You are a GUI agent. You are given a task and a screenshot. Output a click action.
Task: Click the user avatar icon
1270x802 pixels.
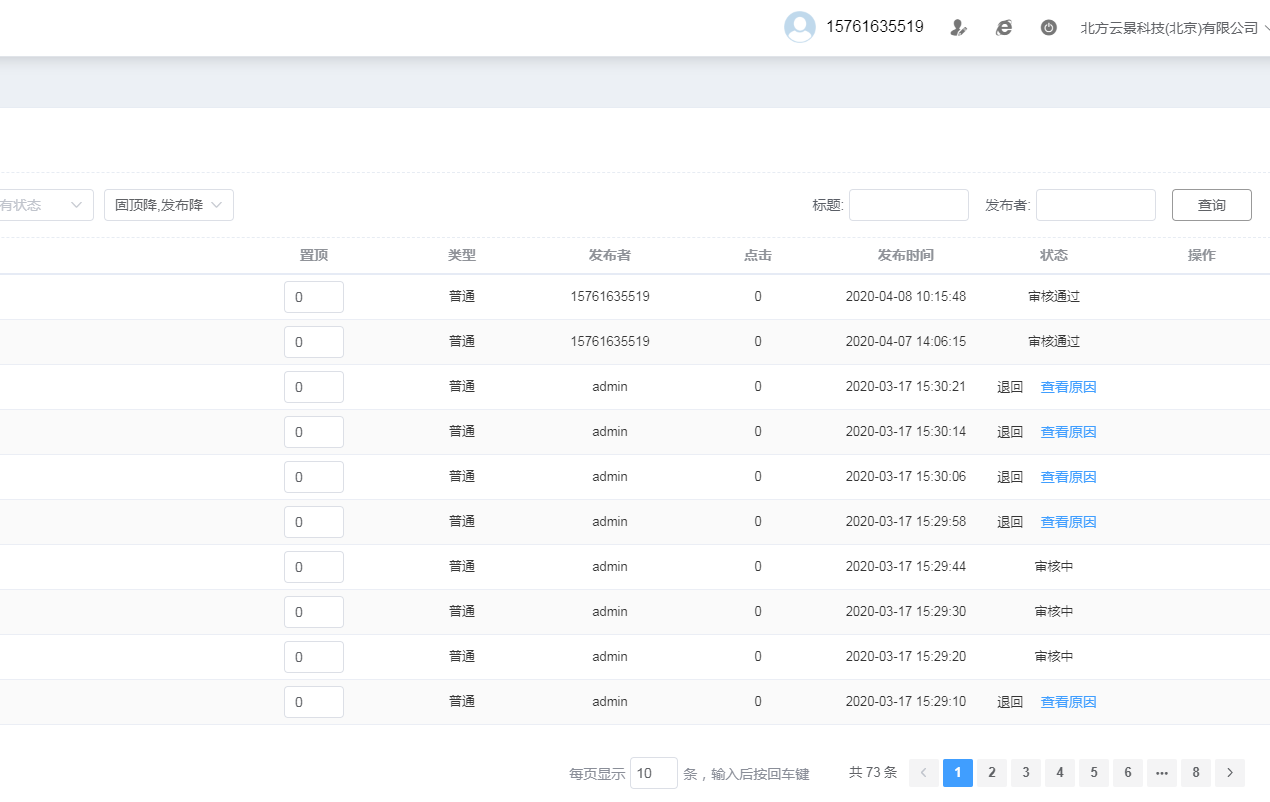coord(799,27)
